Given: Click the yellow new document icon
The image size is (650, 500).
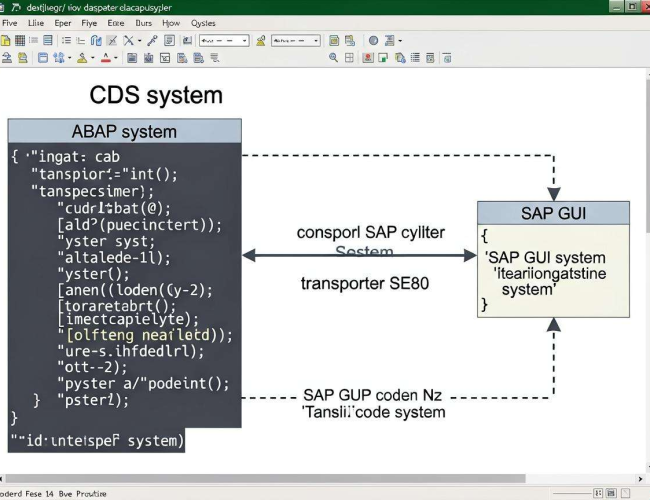Looking at the screenshot, I should point(5,40).
